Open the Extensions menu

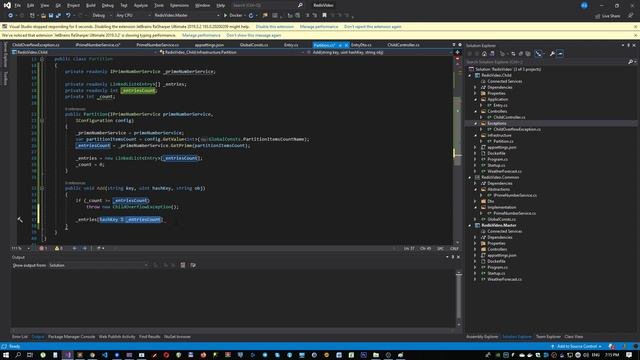click(x=179, y=5)
